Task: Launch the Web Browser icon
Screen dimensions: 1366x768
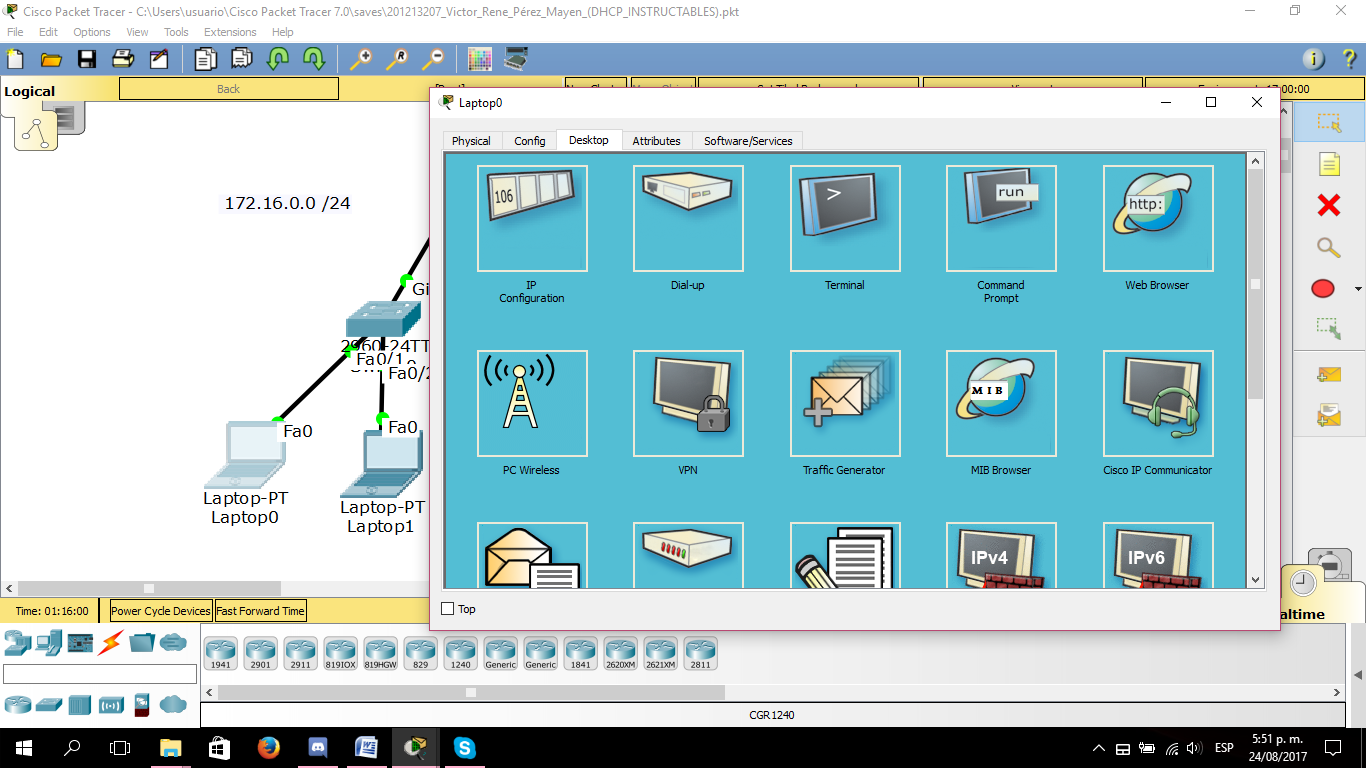Action: (1158, 218)
